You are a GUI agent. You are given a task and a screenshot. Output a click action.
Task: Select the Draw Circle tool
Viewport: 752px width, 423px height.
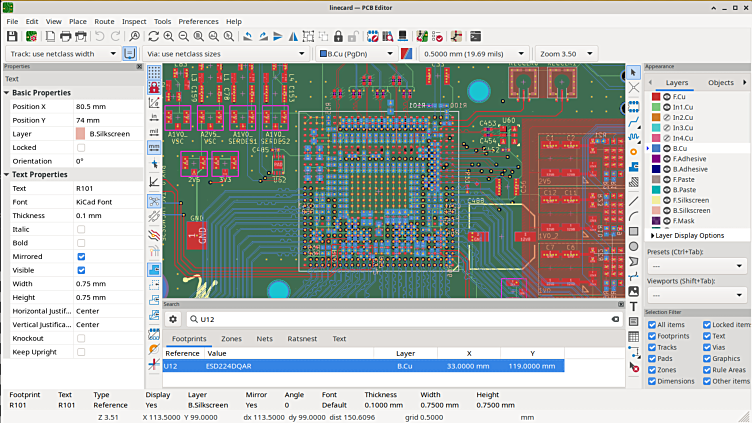(x=634, y=246)
